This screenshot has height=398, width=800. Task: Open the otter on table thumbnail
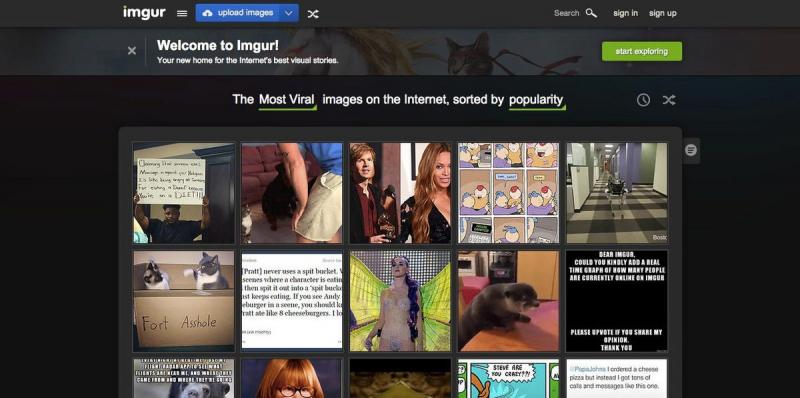click(x=508, y=301)
